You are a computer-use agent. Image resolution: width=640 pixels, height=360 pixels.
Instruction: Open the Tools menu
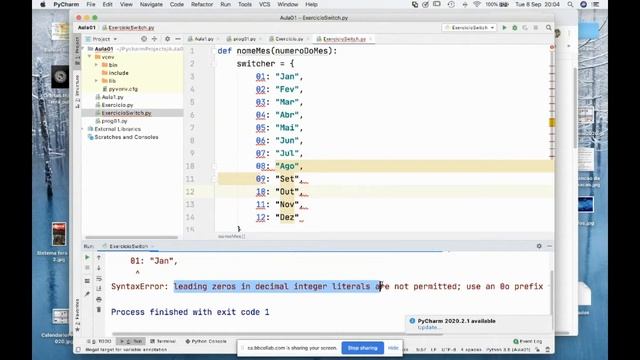pyautogui.click(x=244, y=4)
